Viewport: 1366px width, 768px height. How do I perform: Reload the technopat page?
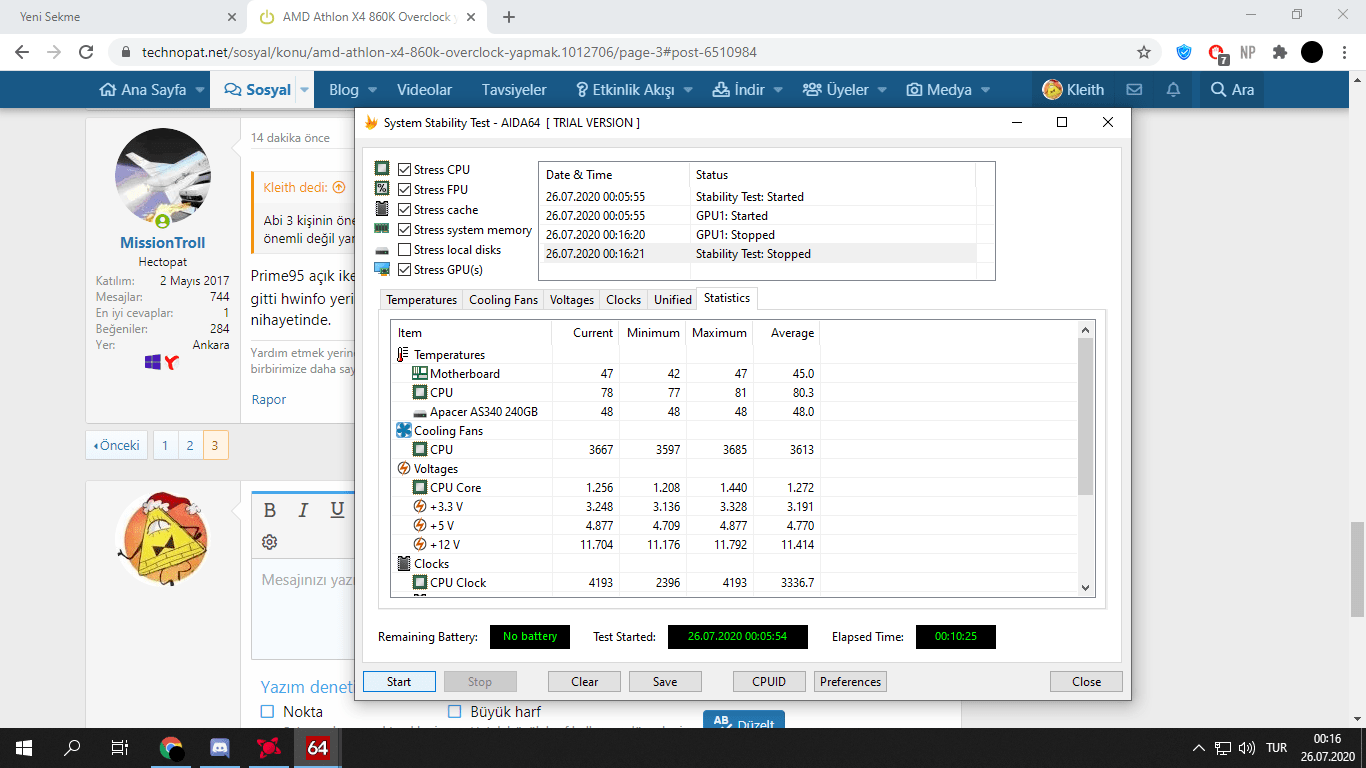tap(86, 52)
